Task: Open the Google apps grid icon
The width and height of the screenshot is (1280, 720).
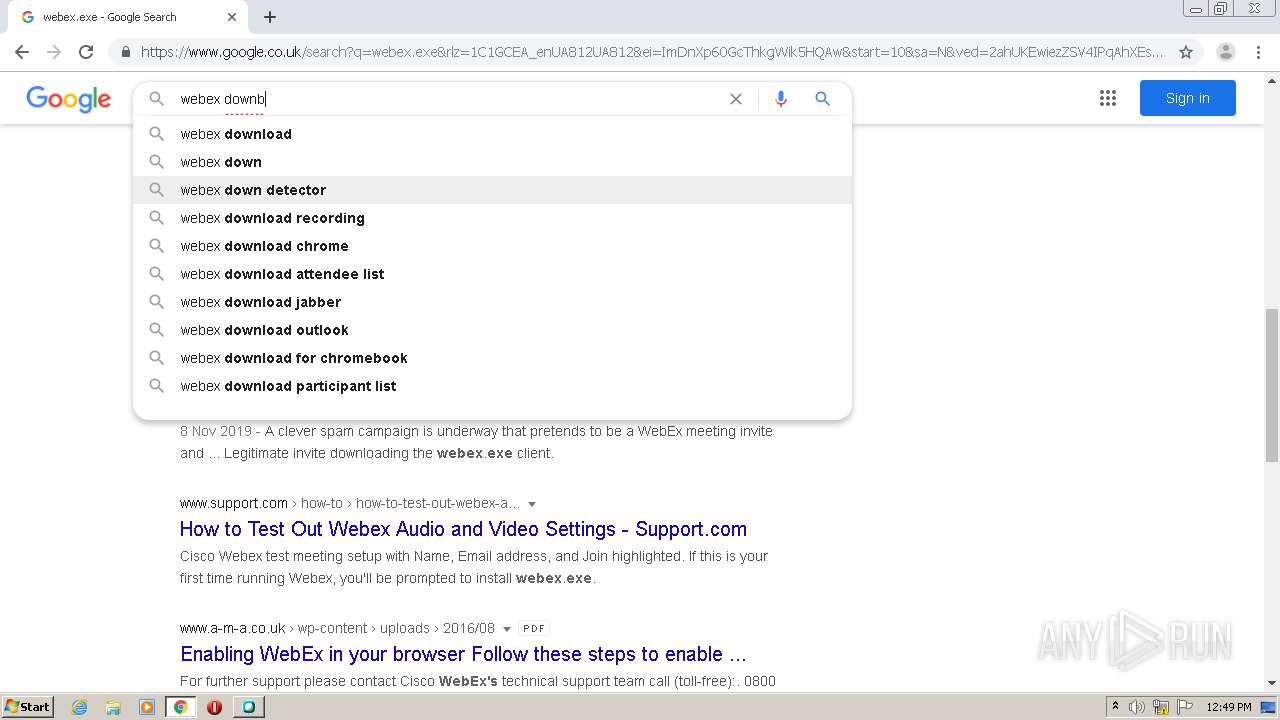Action: pyautogui.click(x=1107, y=98)
